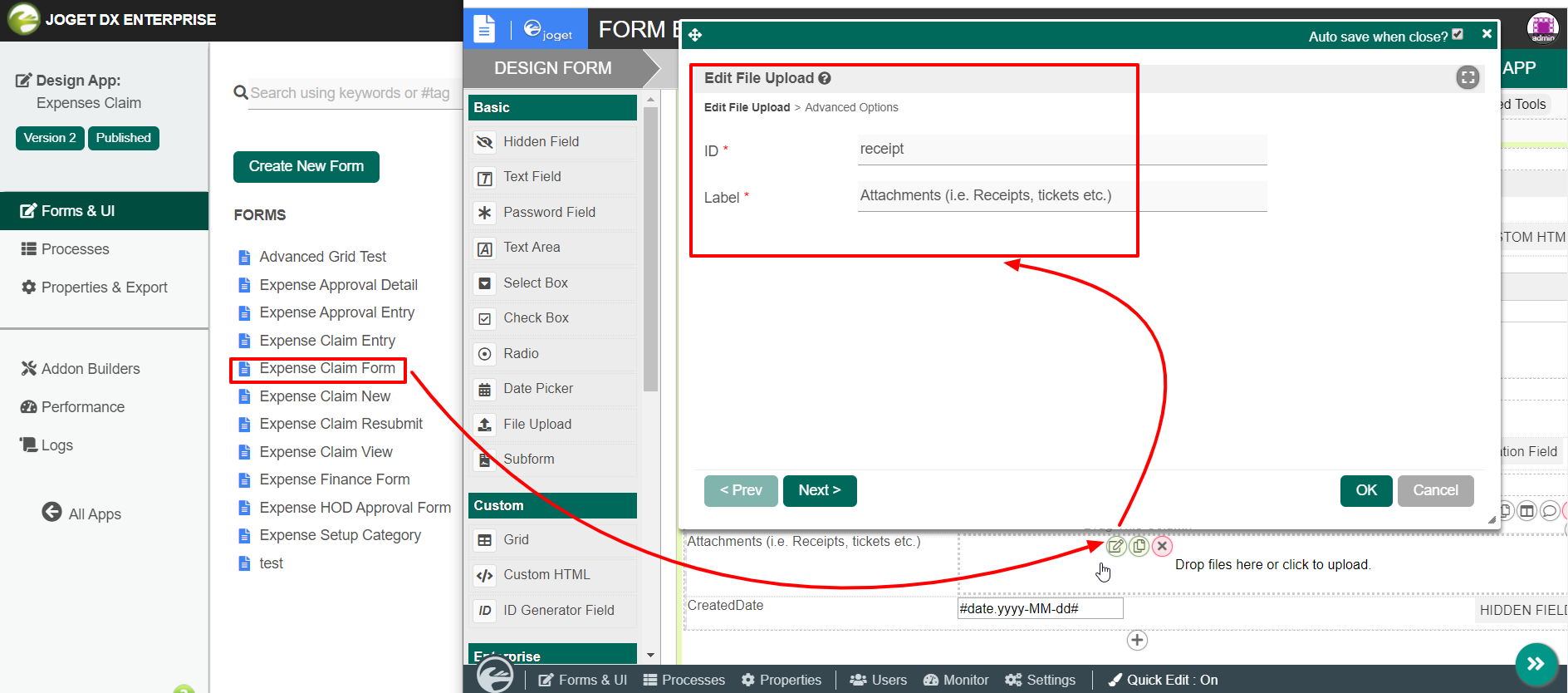1568x693 pixels.
Task: Confirm the dialog with OK
Action: pos(1366,490)
